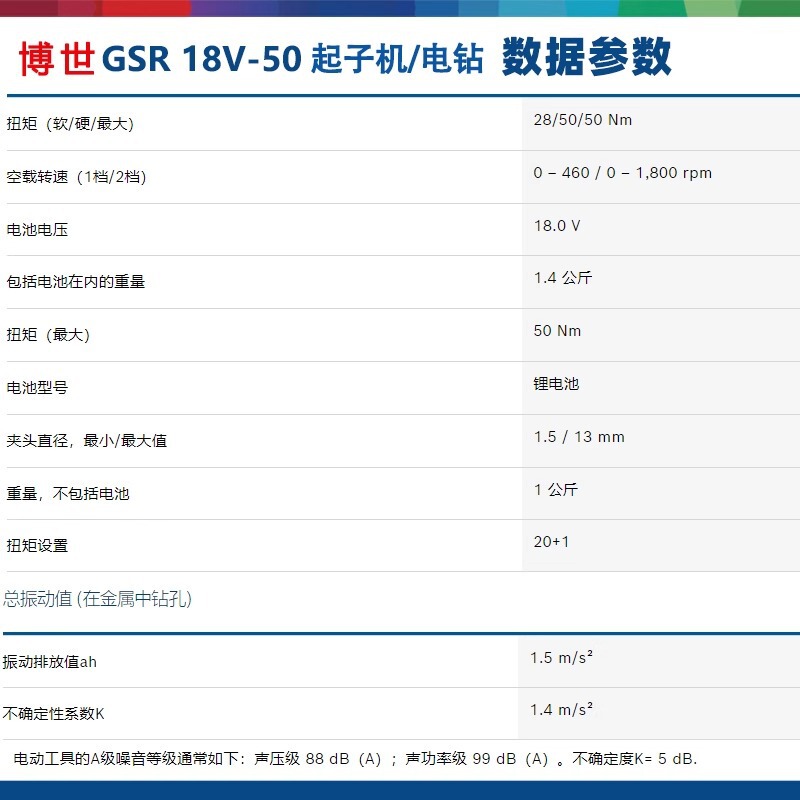Click the value 18.0 V

(557, 226)
